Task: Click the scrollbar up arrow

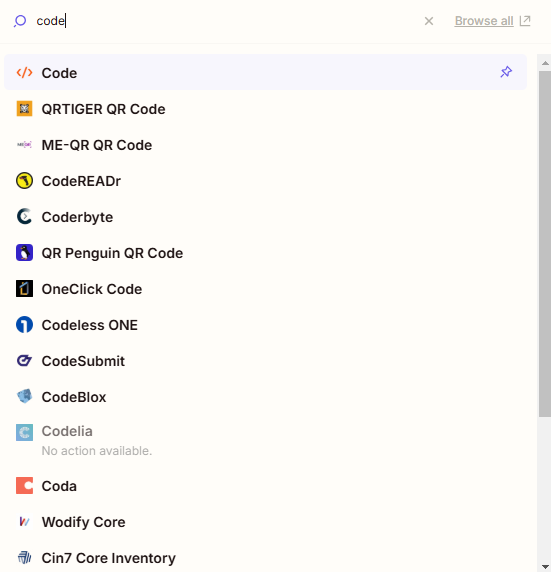Action: point(545,63)
